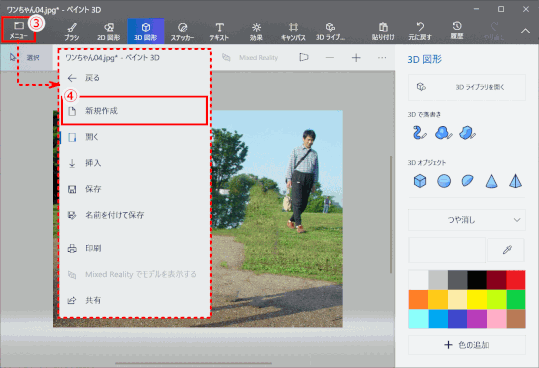Choose 共有 (Share) from the menu
Image resolution: width=539 pixels, height=368 pixels.
pos(134,300)
